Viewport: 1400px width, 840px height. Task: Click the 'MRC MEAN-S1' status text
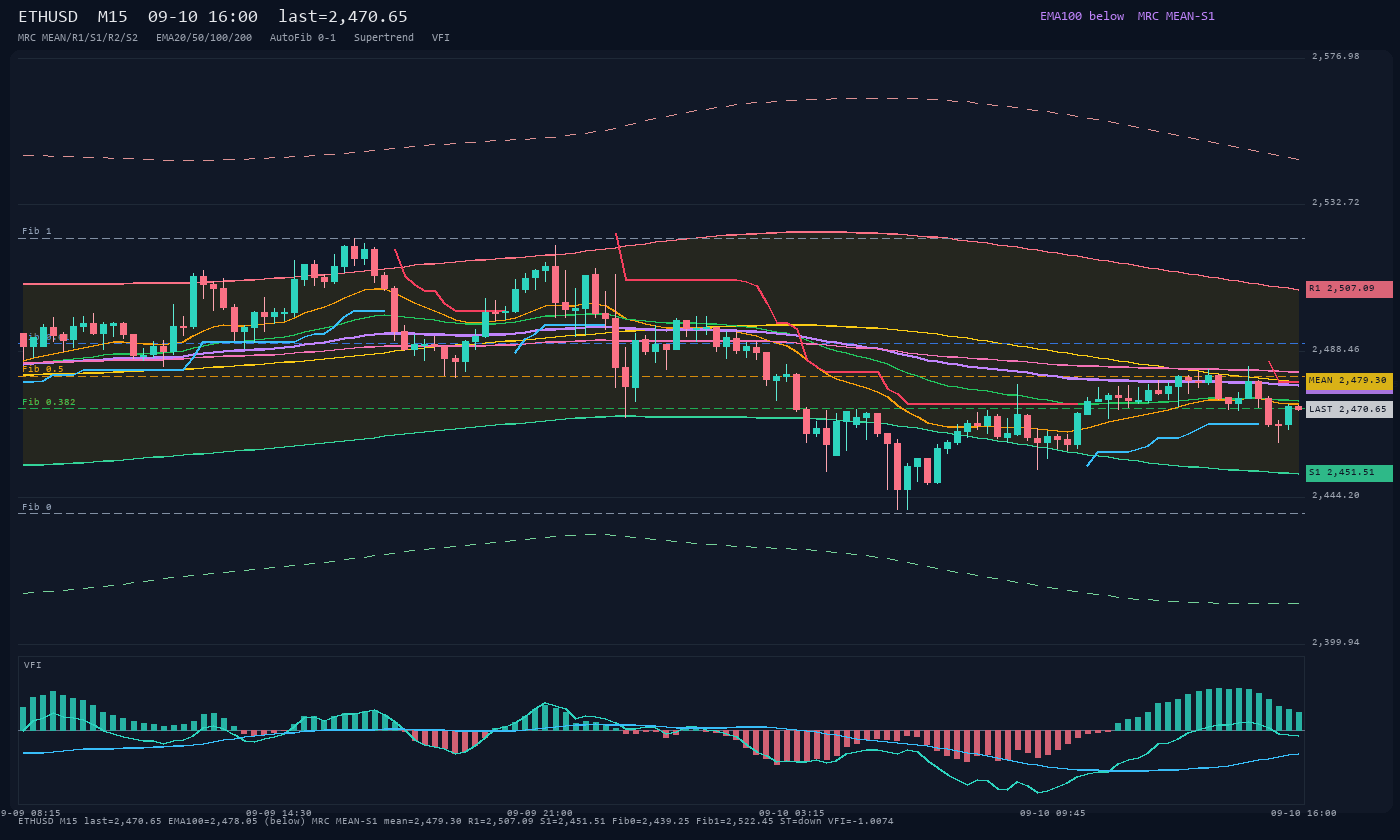1176,16
